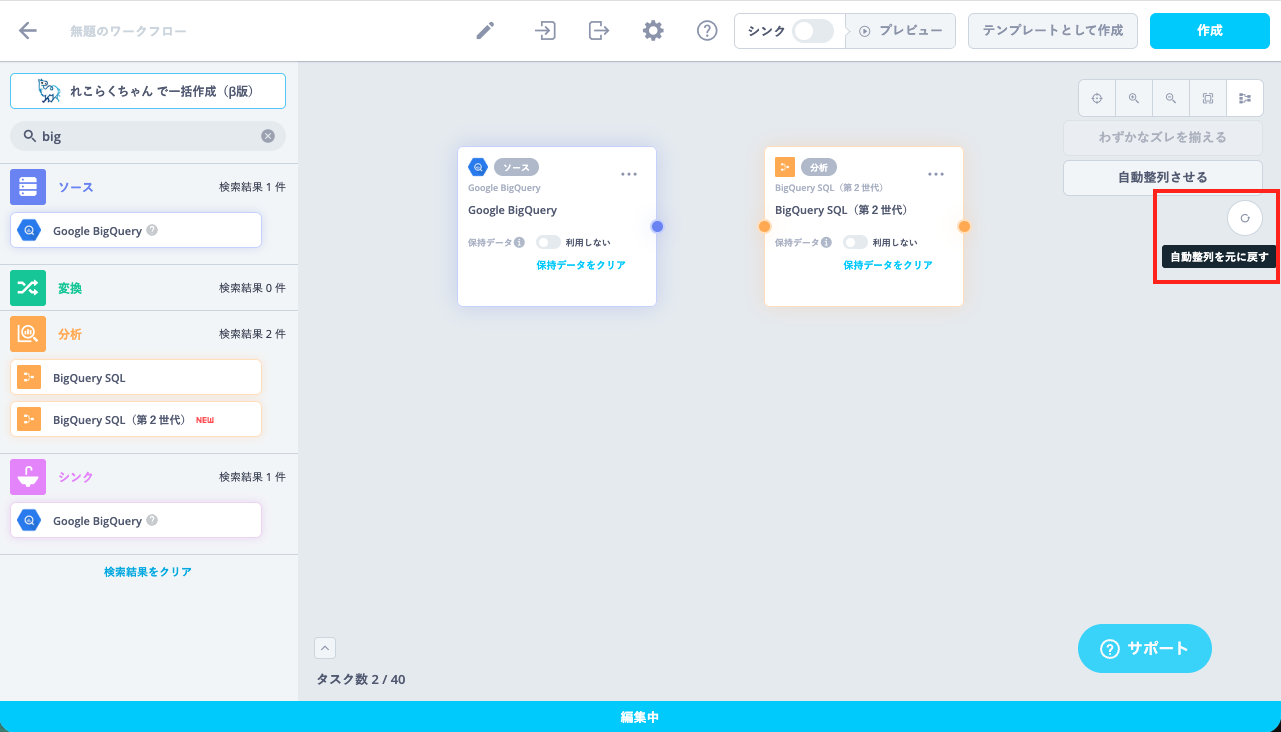The image size is (1281, 732).
Task: Click the orange analysis icon on BigQuery SQL node
Action: (785, 167)
